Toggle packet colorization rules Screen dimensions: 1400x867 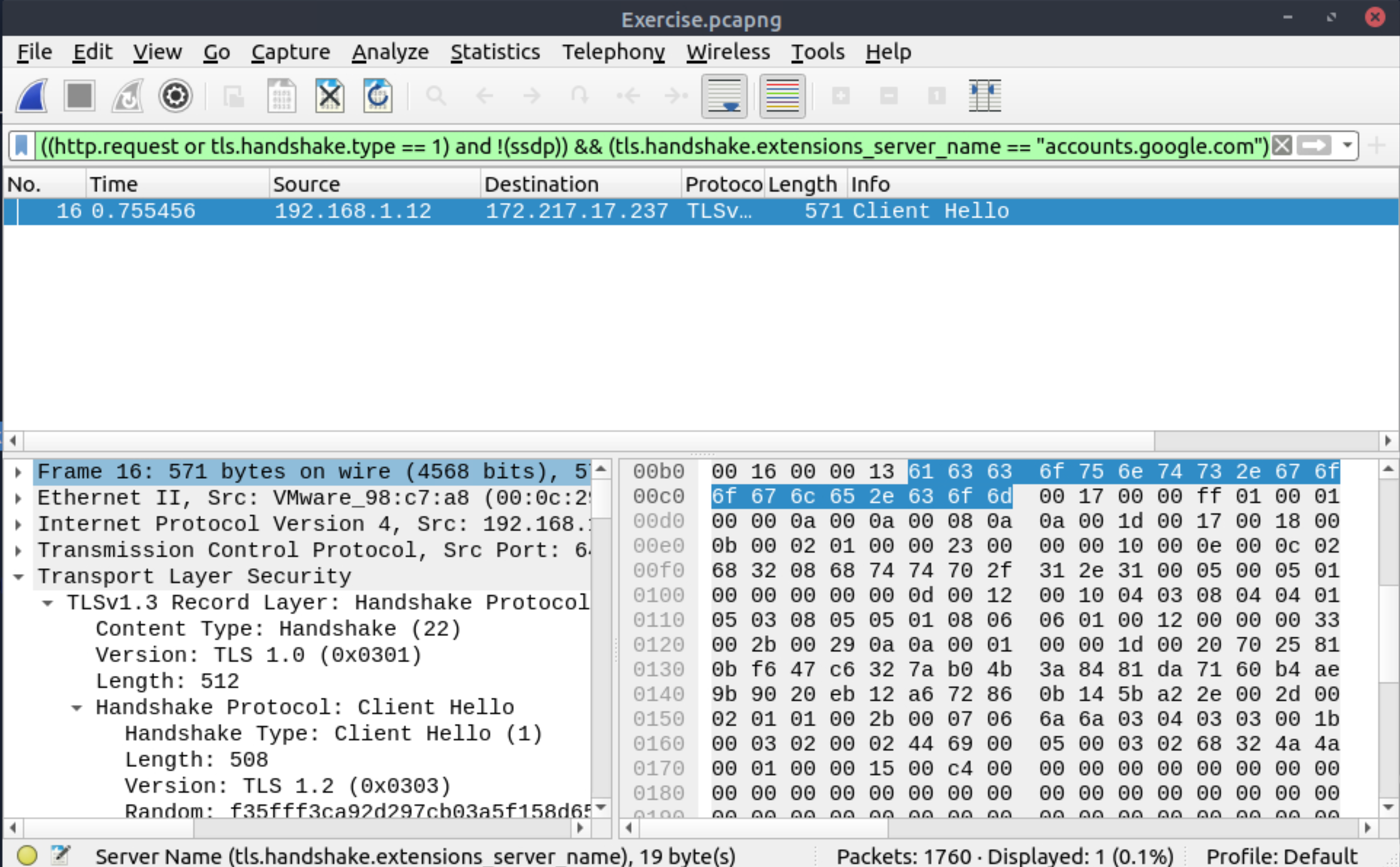click(x=782, y=96)
